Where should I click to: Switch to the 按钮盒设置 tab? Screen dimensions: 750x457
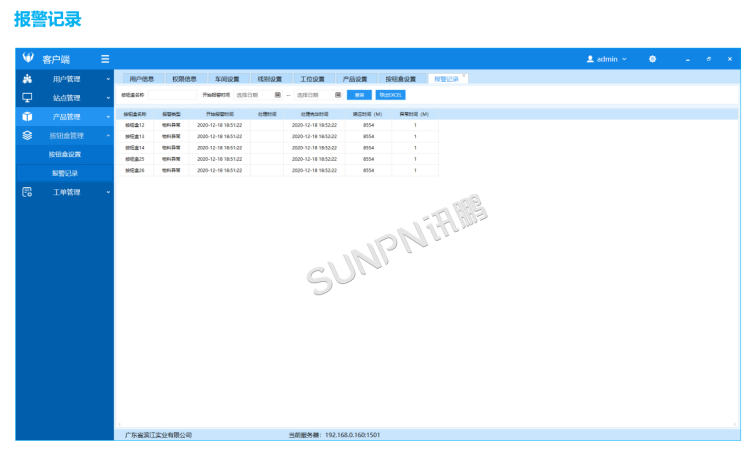[401, 78]
